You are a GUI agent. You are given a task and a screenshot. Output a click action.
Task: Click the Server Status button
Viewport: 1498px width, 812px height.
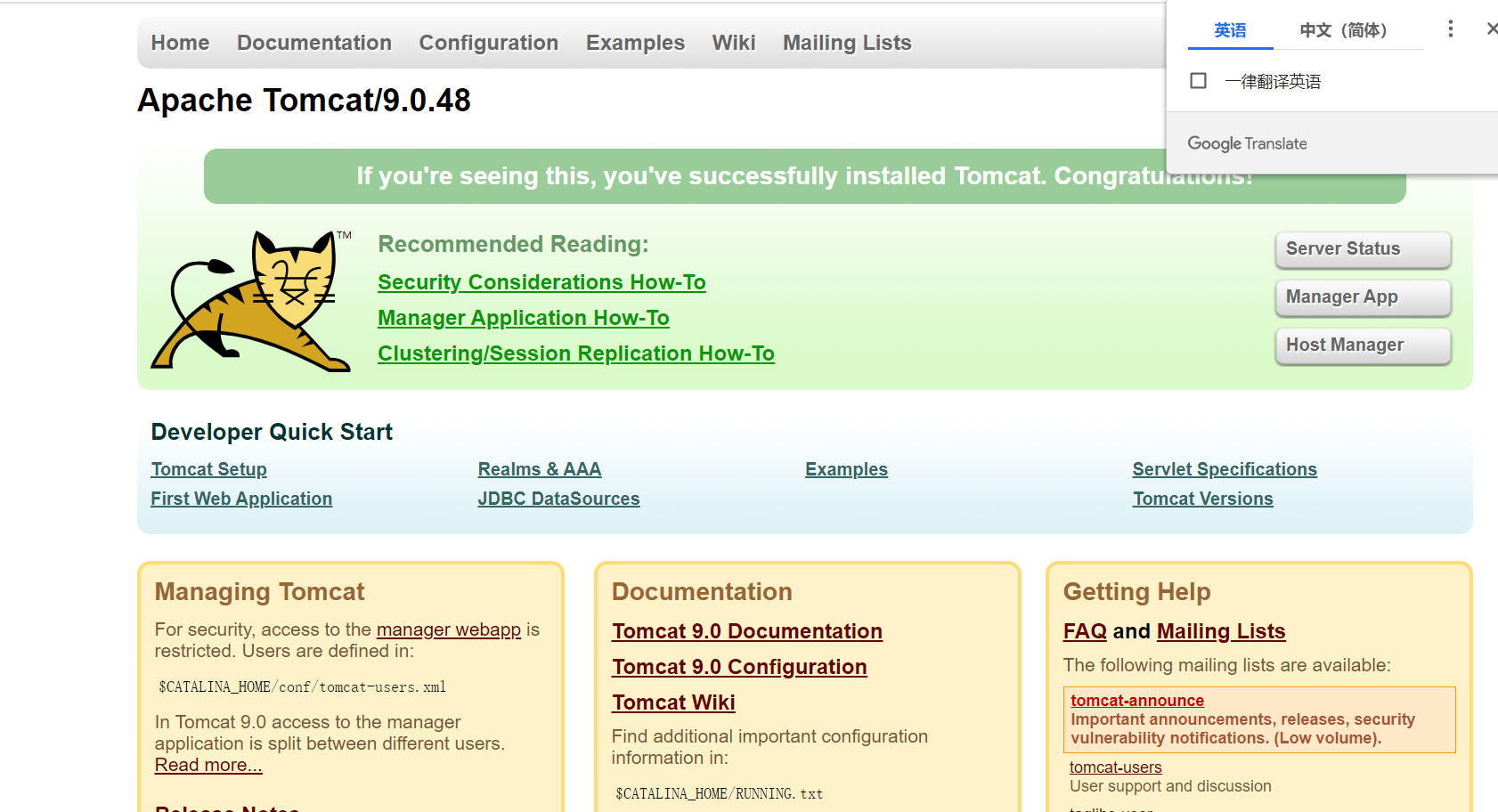pos(1363,249)
